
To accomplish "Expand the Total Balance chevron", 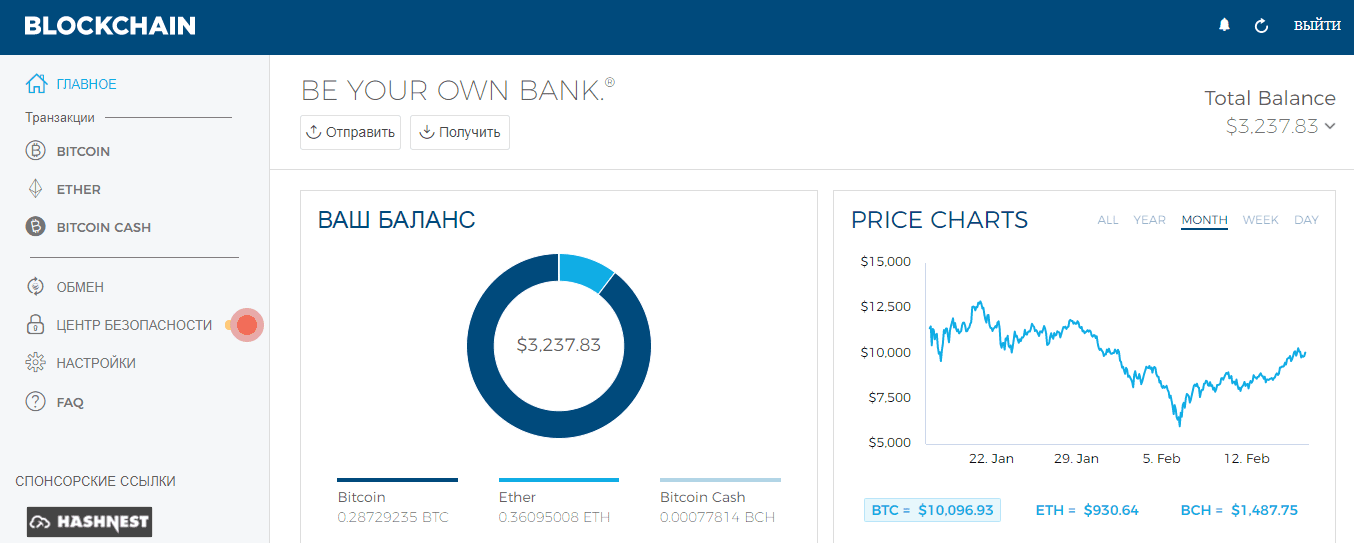I will point(1329,126).
